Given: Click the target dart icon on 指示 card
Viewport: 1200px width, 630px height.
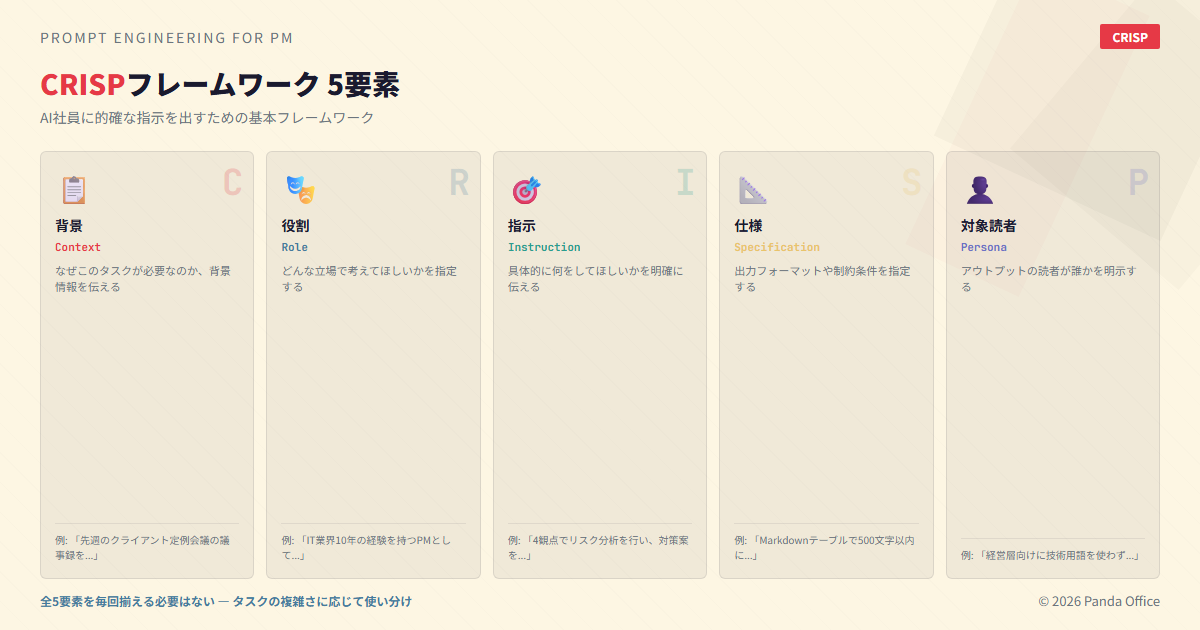Looking at the screenshot, I should pyautogui.click(x=526, y=190).
